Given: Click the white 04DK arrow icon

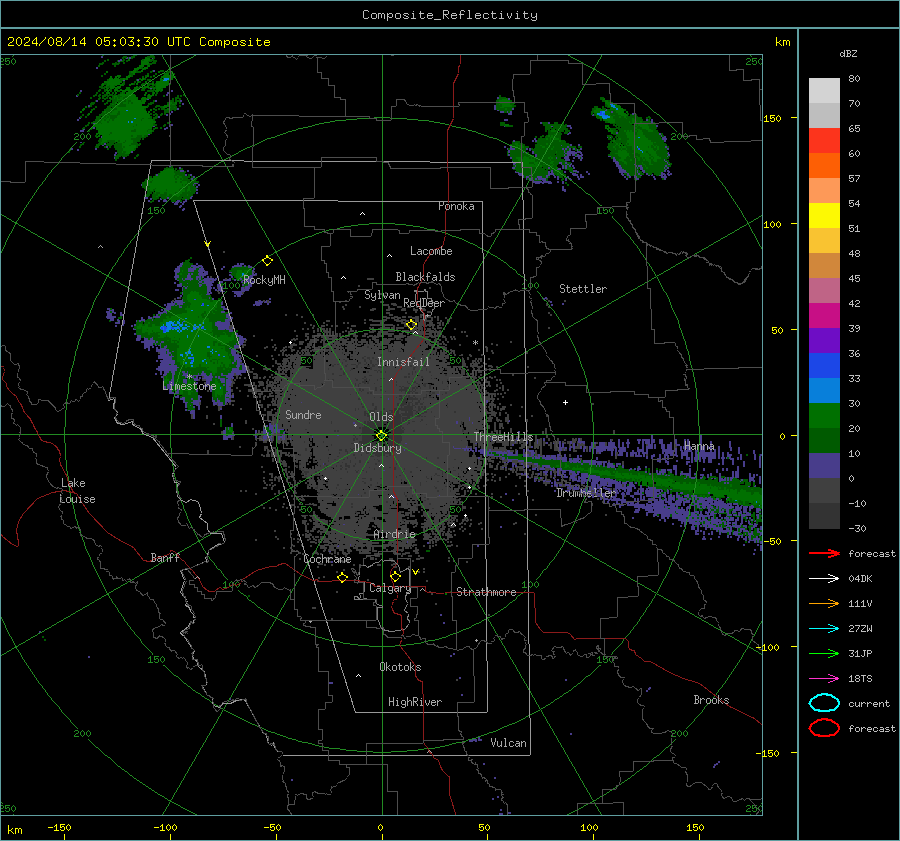Looking at the screenshot, I should pos(824,579).
